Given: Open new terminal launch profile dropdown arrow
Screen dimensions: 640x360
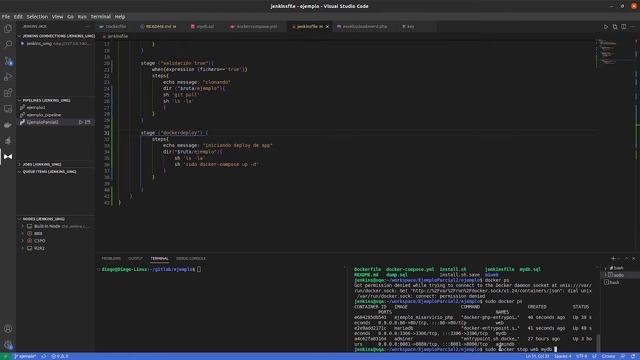Looking at the screenshot, I should point(619,258).
